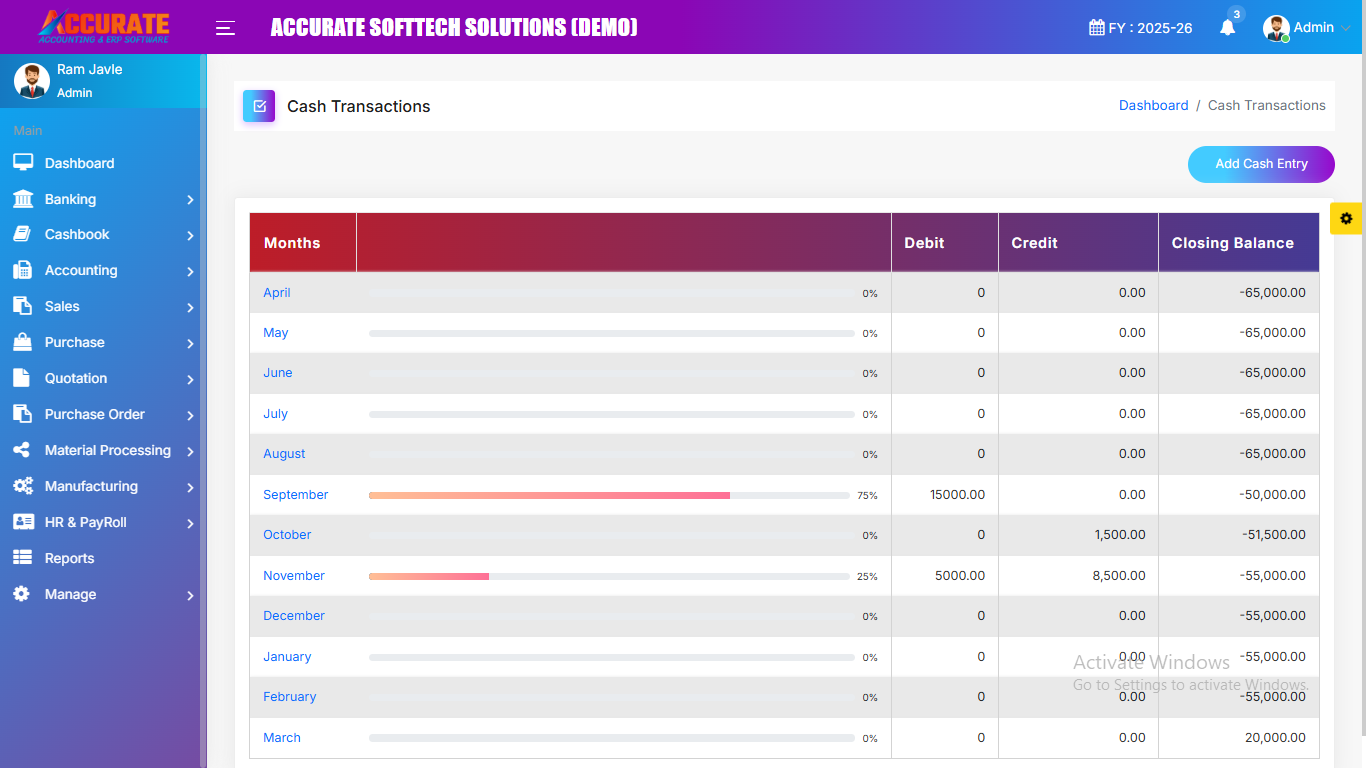Click the Banking building icon

point(23,199)
